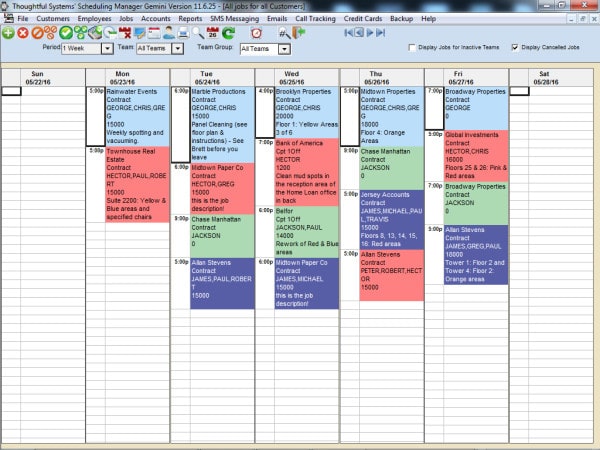This screenshot has height=450, width=600.
Task: Click the orange single cancel job icon
Action: [37, 33]
